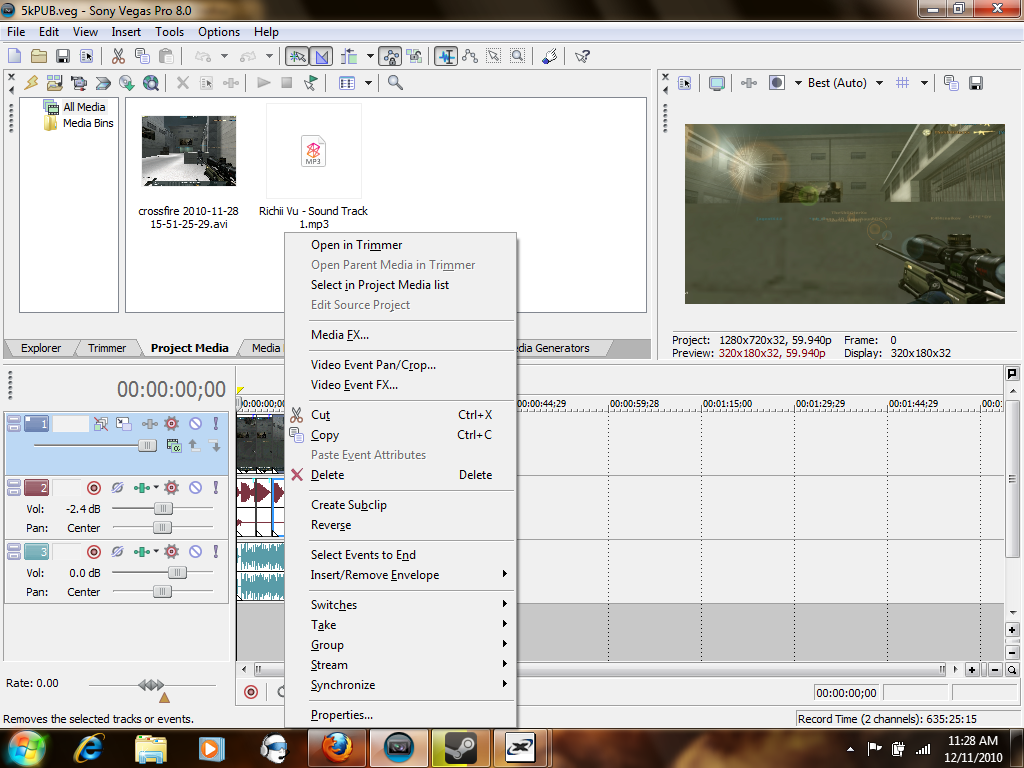Image resolution: width=1024 pixels, height=768 pixels.
Task: Click Save Snapshot to File icon in preview
Action: tap(975, 83)
